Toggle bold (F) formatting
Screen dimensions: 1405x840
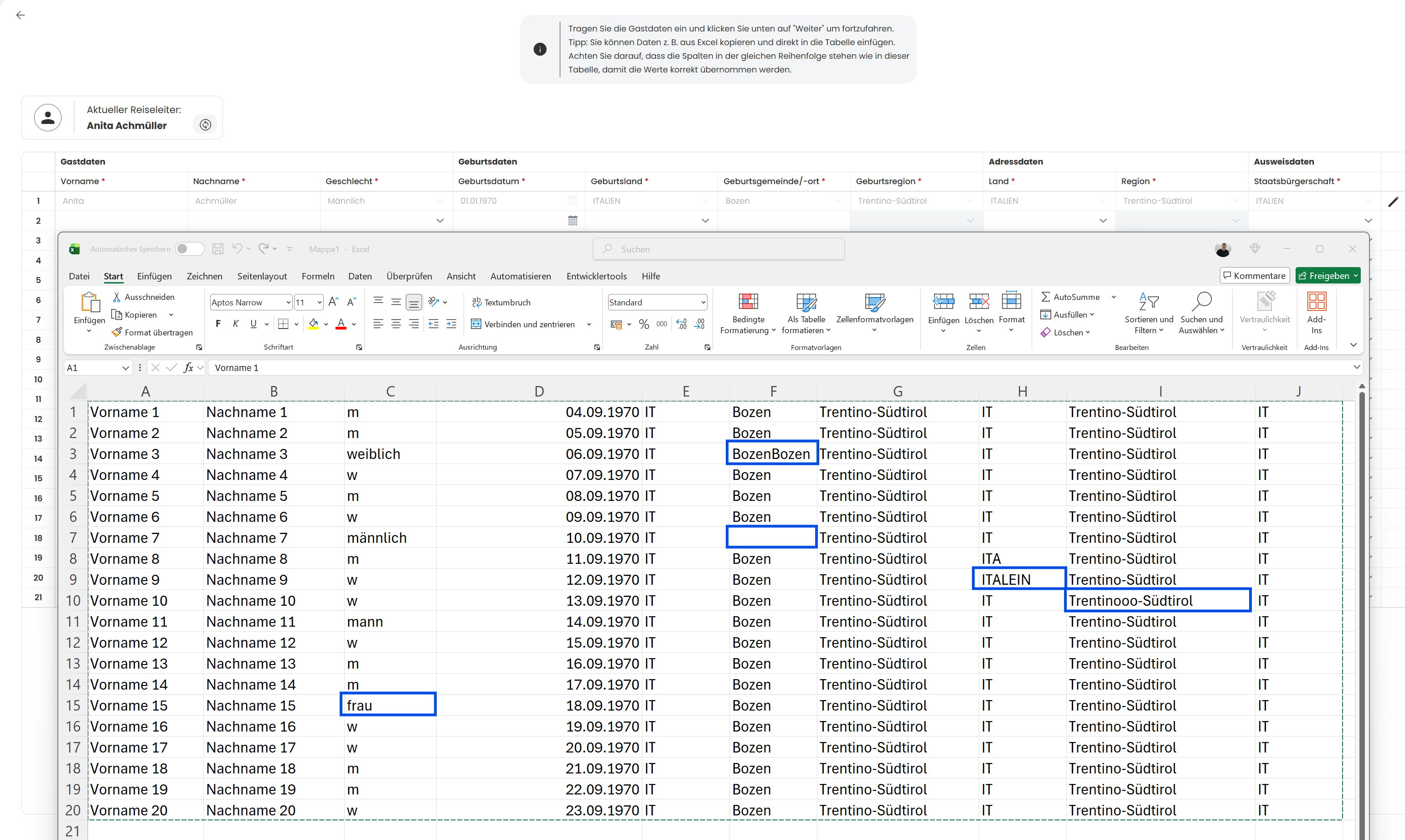pyautogui.click(x=218, y=324)
